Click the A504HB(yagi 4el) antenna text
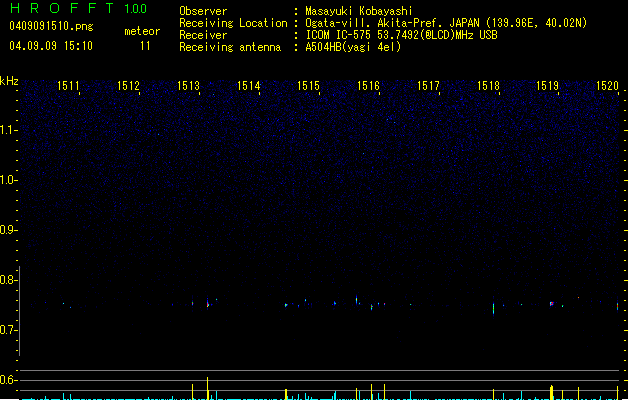 (x=353, y=47)
